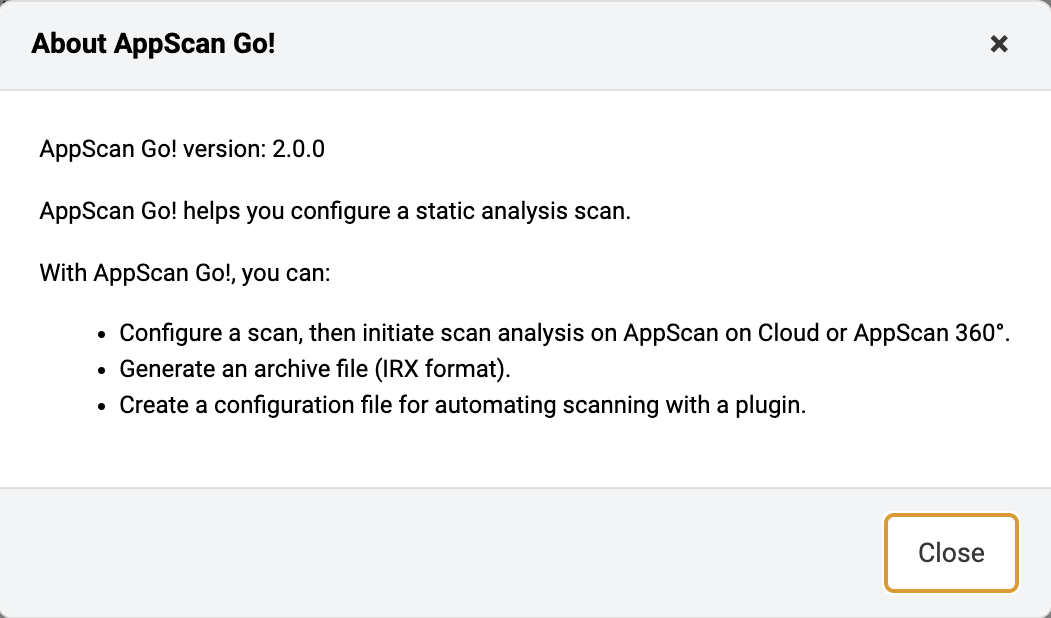Image resolution: width=1051 pixels, height=618 pixels.
Task: Click the version number 2.0.0
Action: [298, 150]
